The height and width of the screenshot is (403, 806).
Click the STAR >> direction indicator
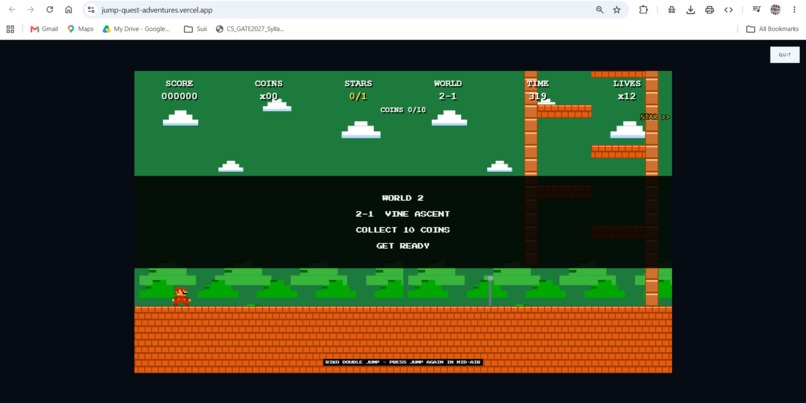pos(655,117)
